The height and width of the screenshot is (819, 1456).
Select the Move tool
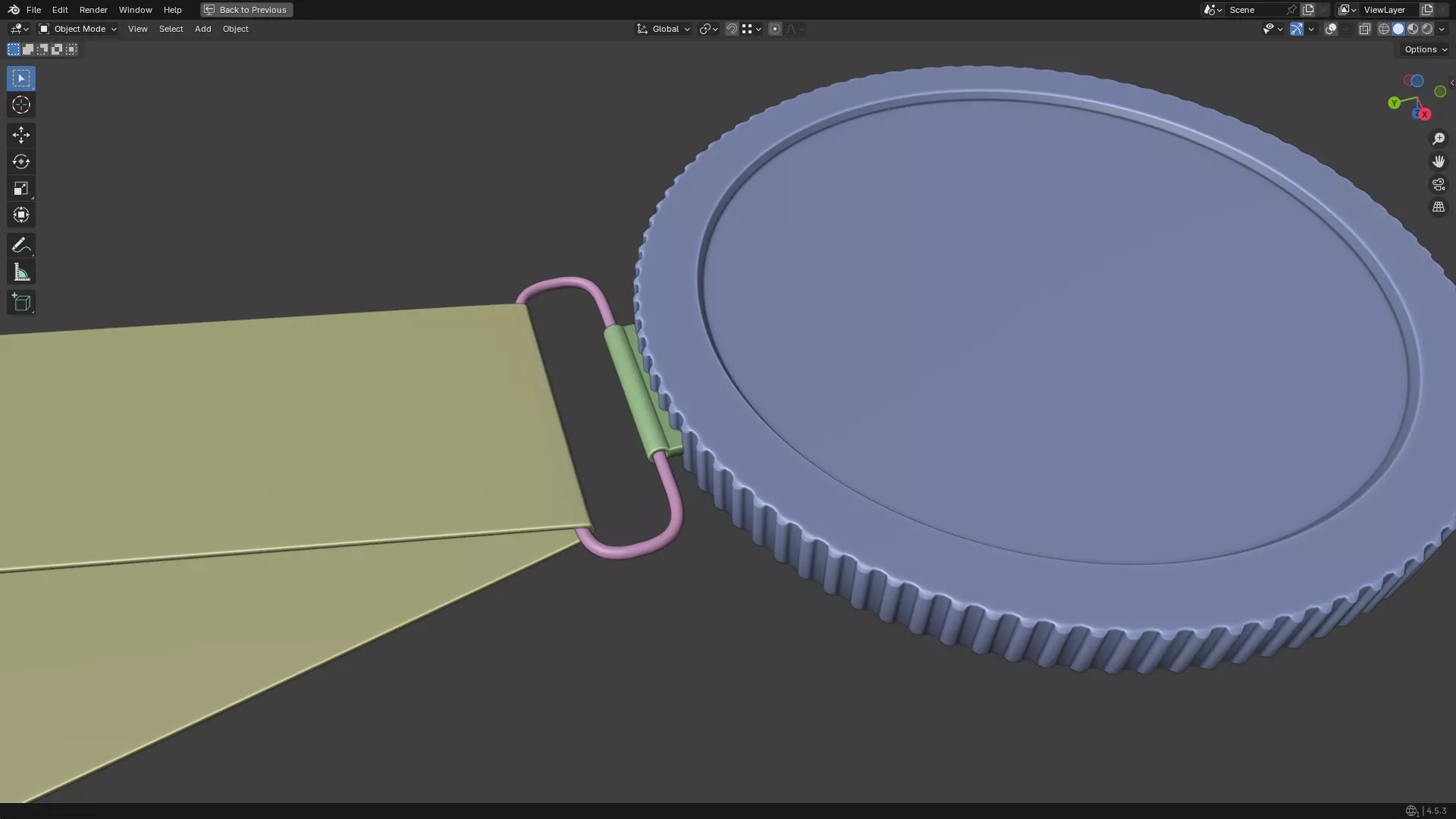pyautogui.click(x=20, y=135)
